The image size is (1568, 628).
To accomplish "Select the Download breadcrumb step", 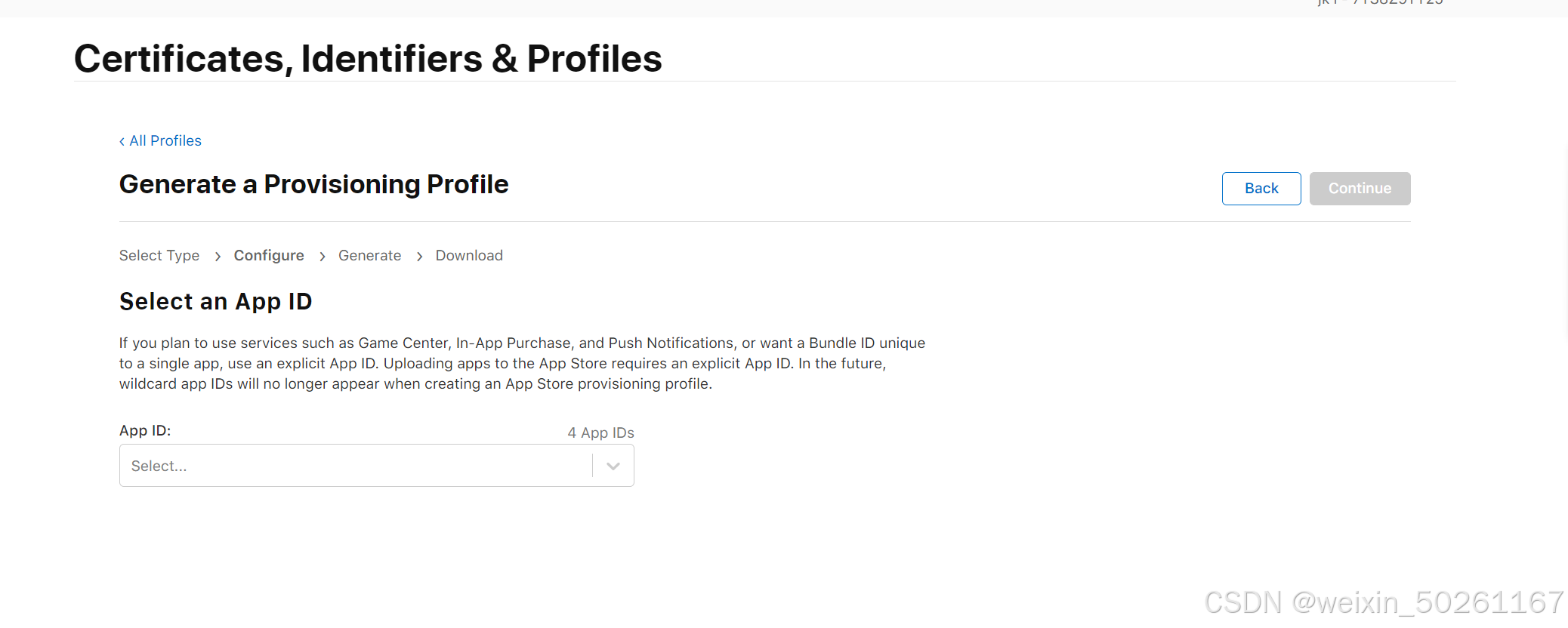I will click(469, 256).
